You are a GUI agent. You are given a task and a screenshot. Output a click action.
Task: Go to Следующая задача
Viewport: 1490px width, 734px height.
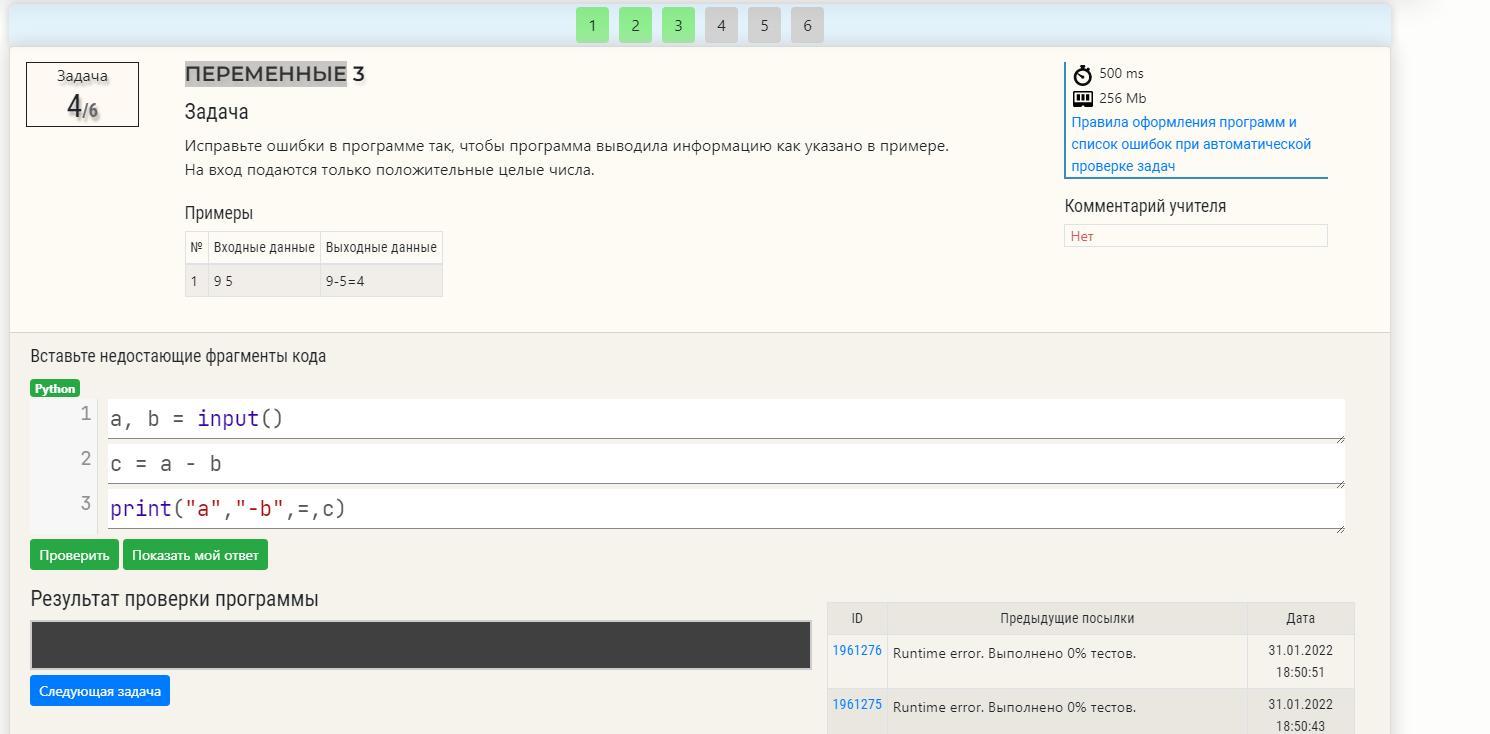tap(100, 691)
